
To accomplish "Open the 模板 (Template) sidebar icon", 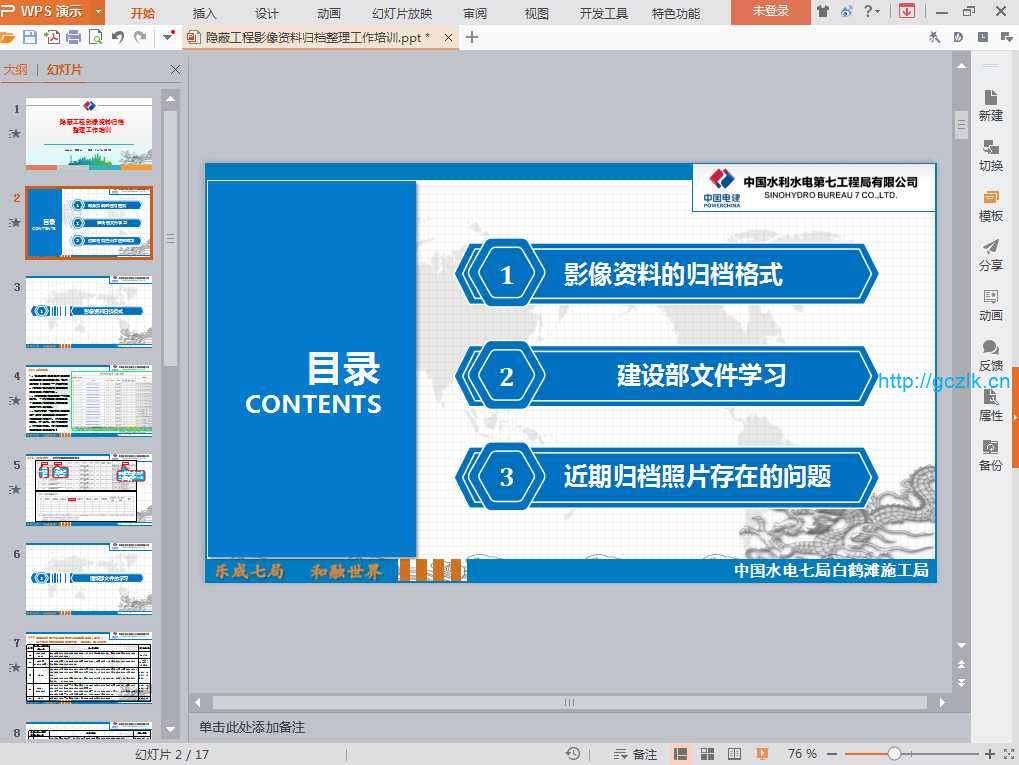I will (990, 205).
